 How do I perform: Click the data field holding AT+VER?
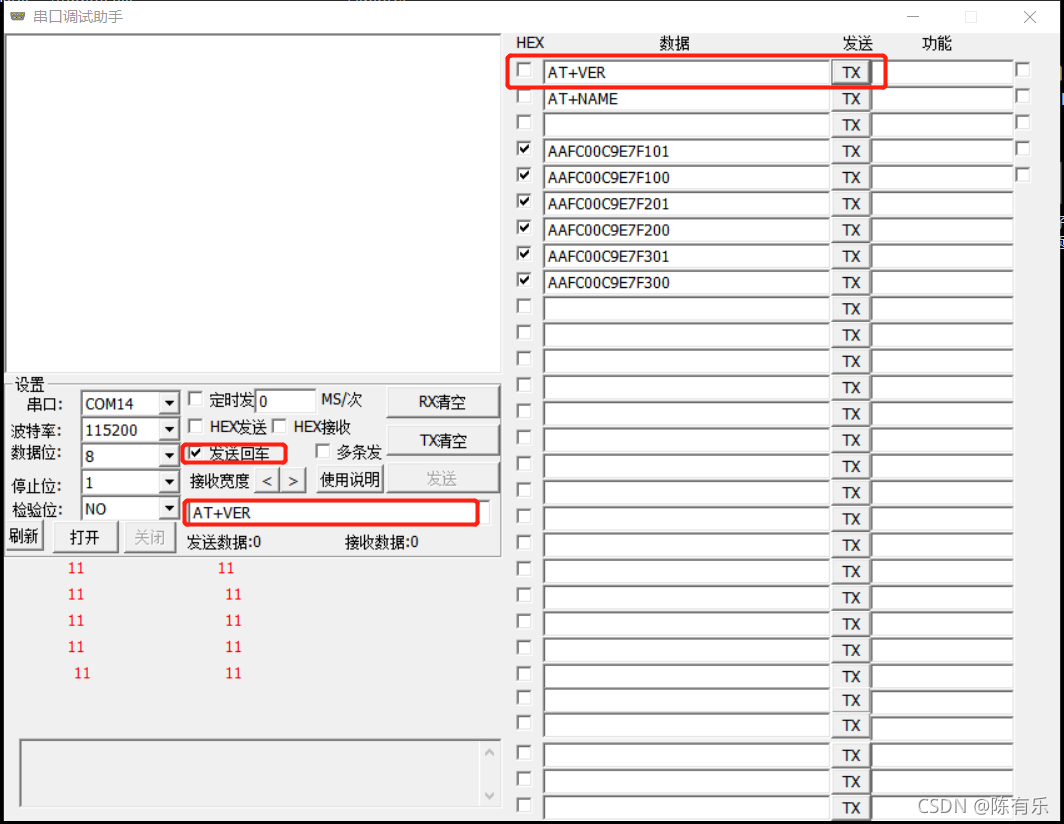pyautogui.click(x=687, y=73)
